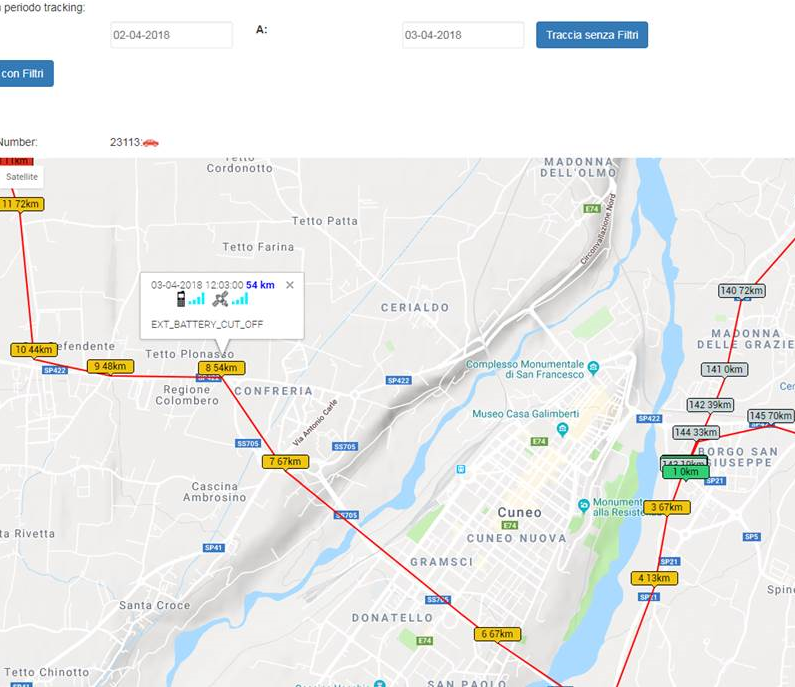795x687 pixels.
Task: Click the 7 67km waypoint marker
Action: click(x=285, y=461)
